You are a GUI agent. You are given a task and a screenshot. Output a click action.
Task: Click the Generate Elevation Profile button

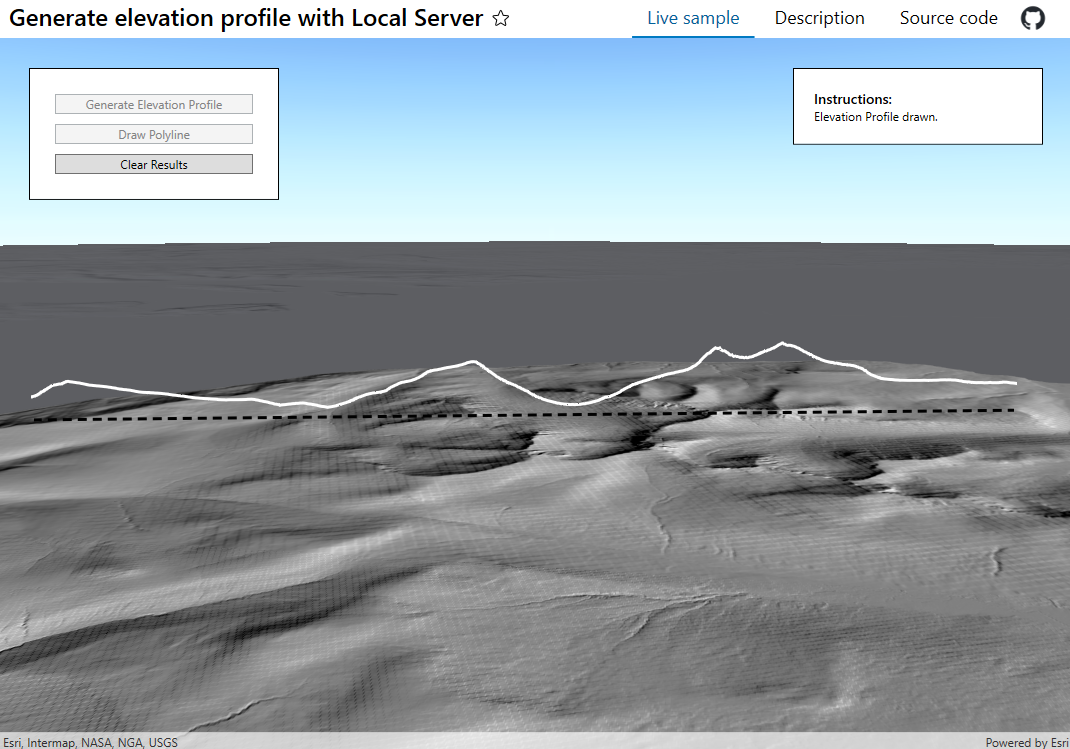point(153,103)
